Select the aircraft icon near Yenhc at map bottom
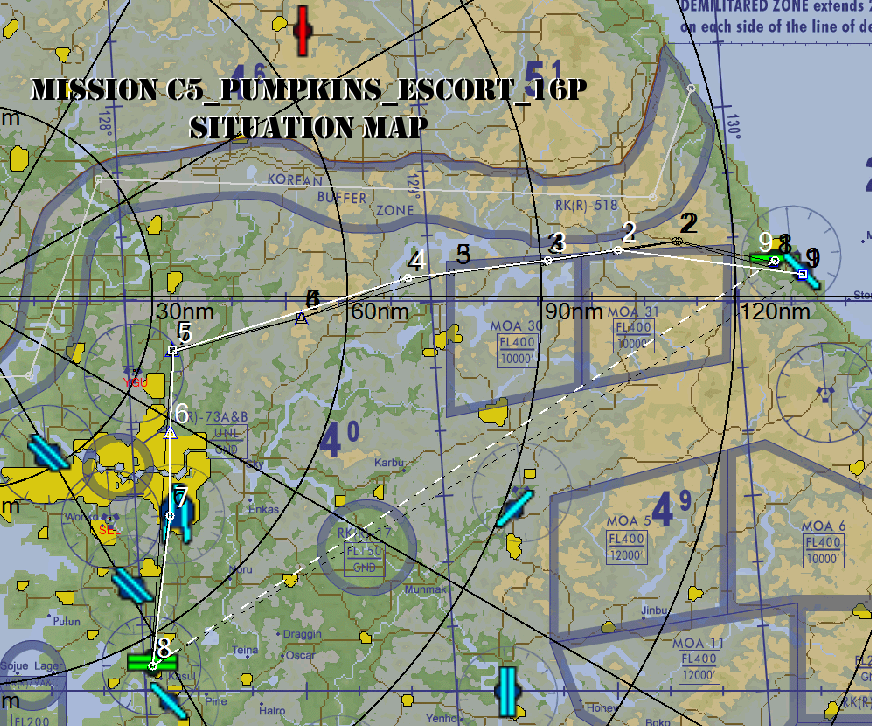Image resolution: width=872 pixels, height=726 pixels. point(506,692)
